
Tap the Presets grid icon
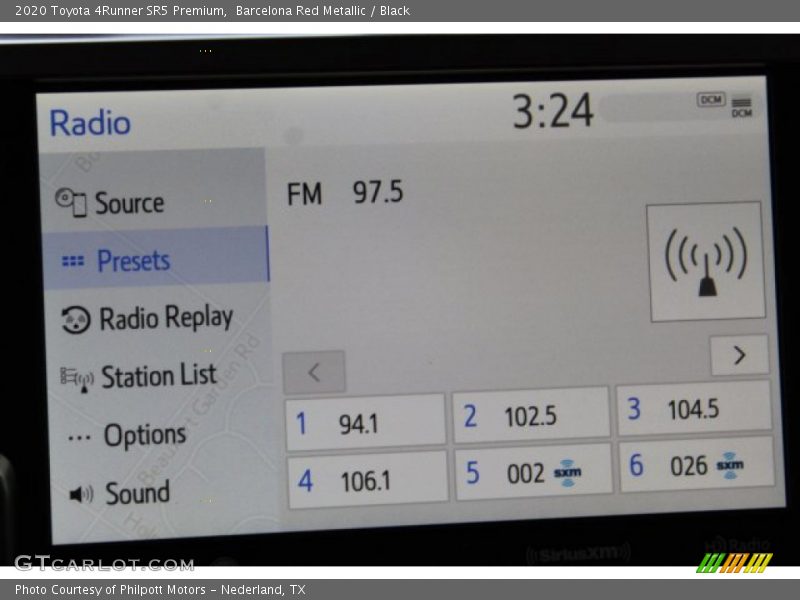click(73, 261)
